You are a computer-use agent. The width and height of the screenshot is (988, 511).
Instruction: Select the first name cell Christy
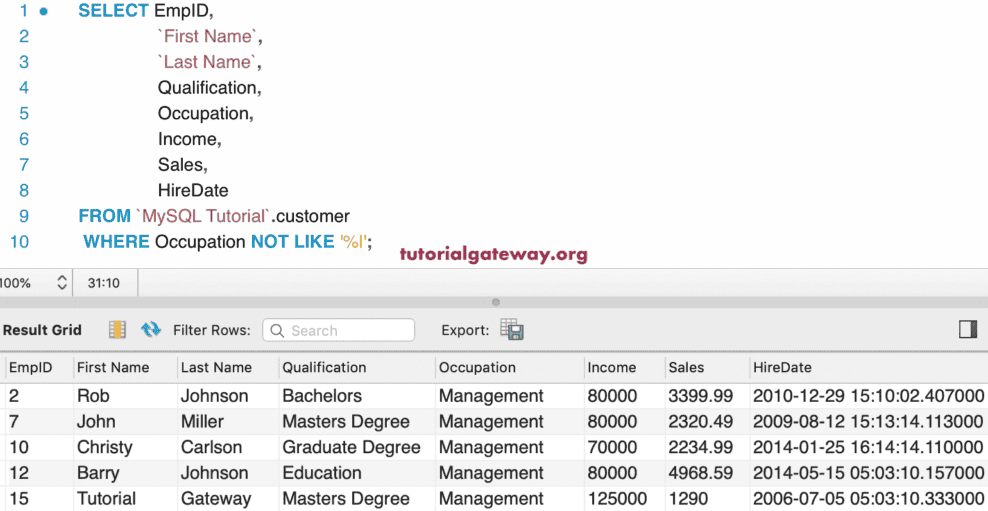[x=105, y=447]
